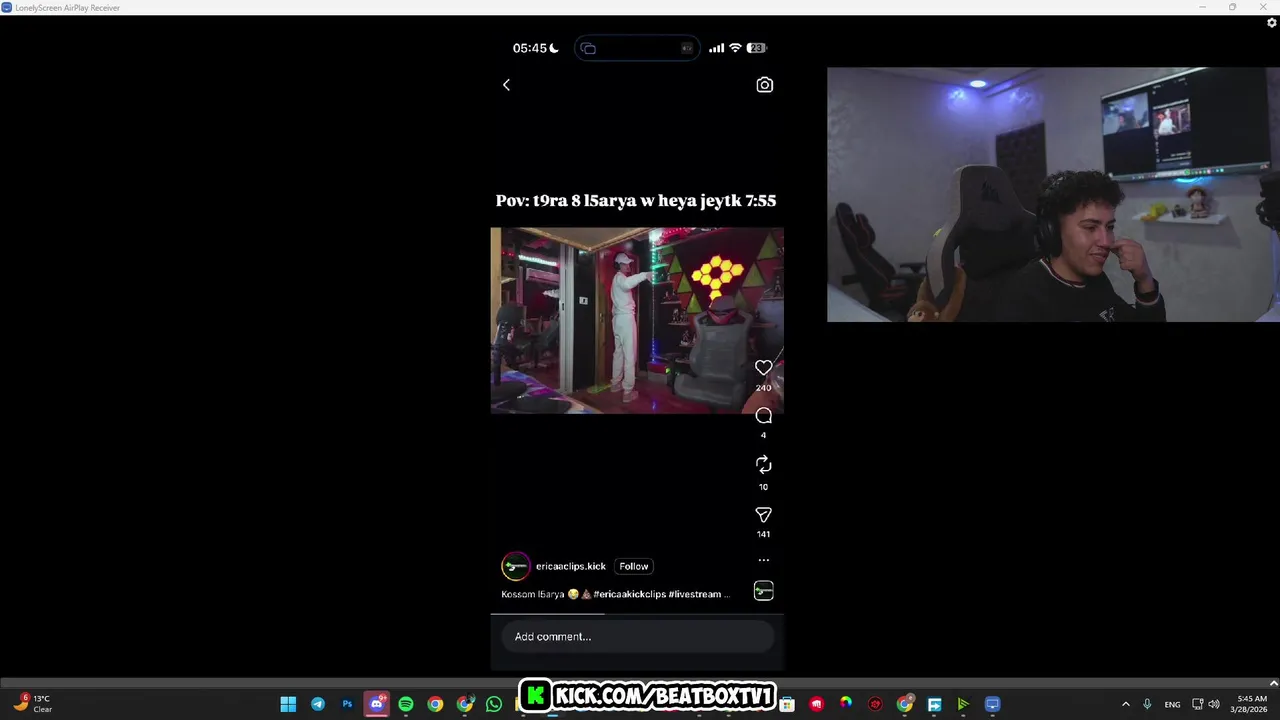The height and width of the screenshot is (720, 1280).
Task: Open Discord from the taskbar
Action: coord(376,704)
